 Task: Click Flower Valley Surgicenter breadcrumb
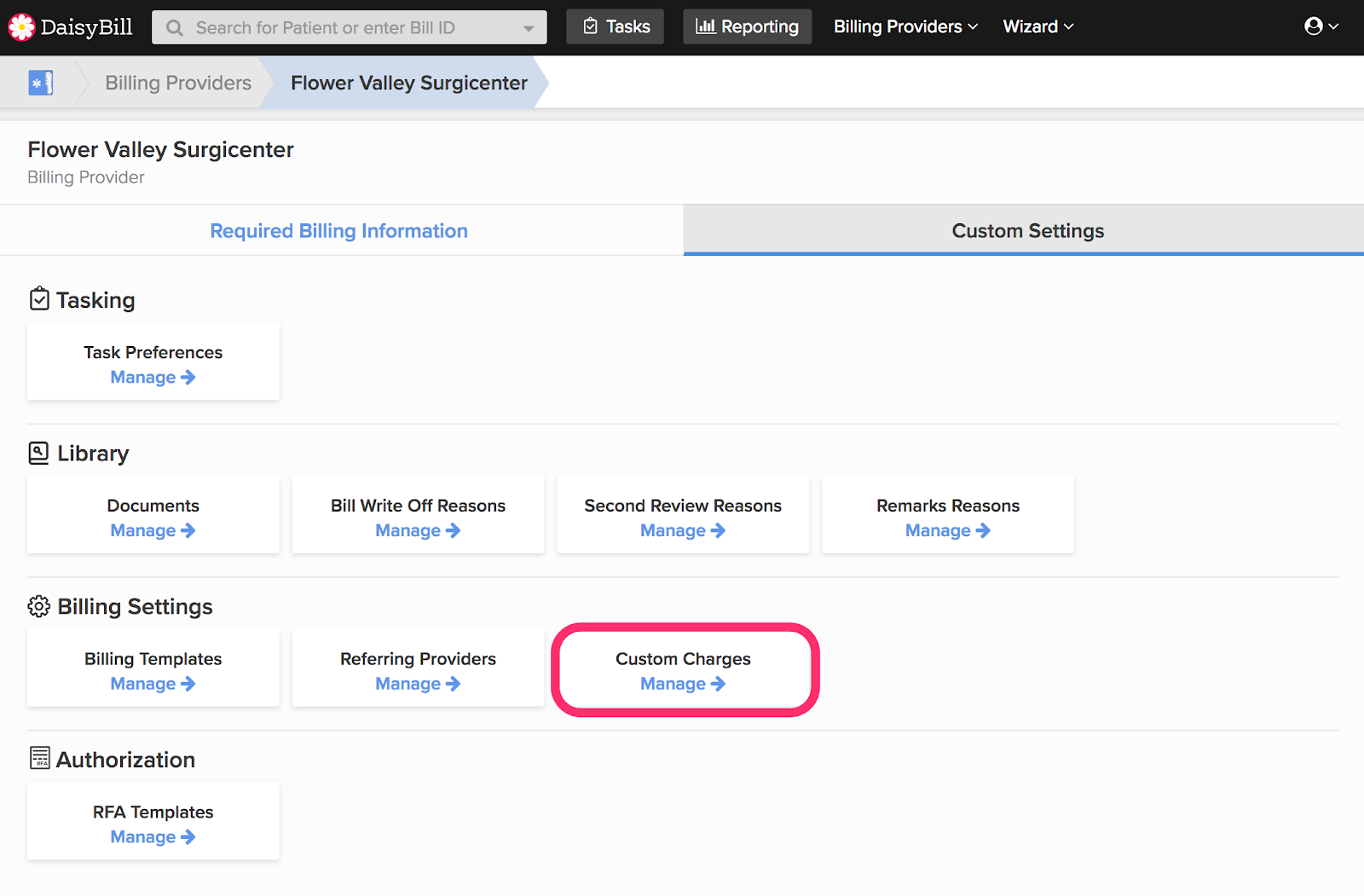click(409, 83)
